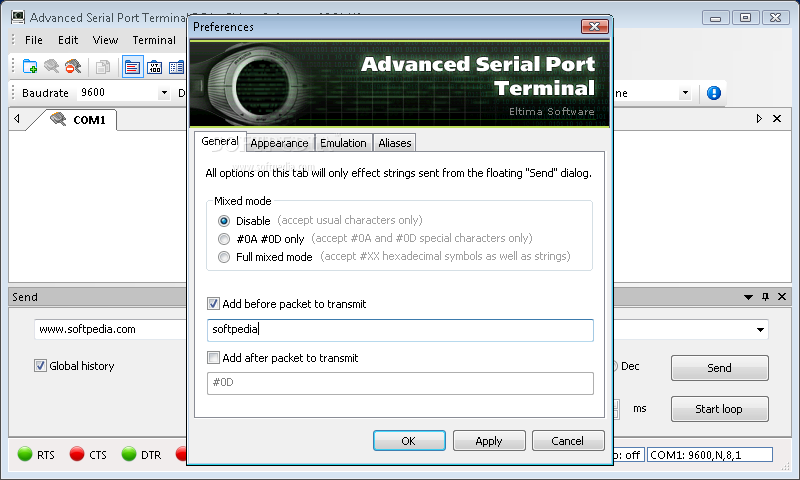The width and height of the screenshot is (800, 480).
Task: Click the Baudrate label in toolbar
Action: point(45,93)
